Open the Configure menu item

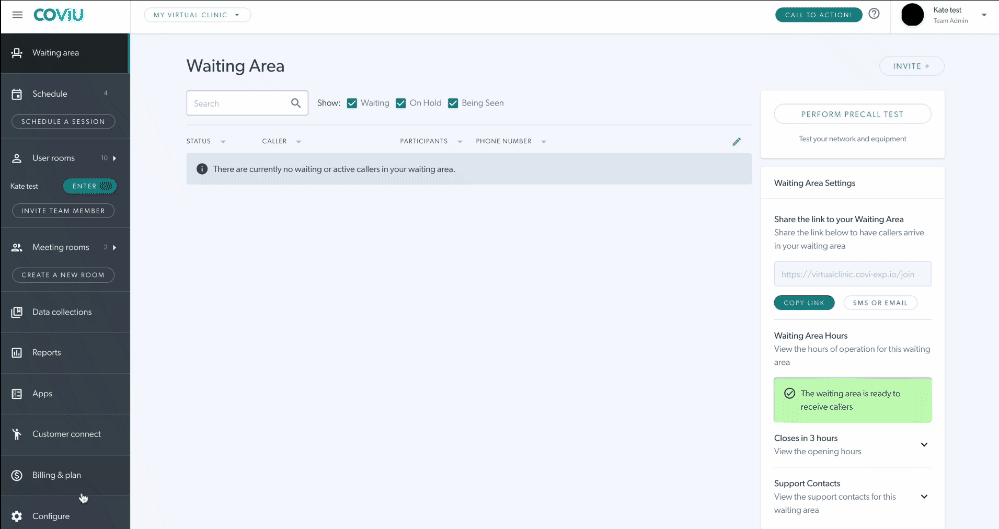click(51, 516)
